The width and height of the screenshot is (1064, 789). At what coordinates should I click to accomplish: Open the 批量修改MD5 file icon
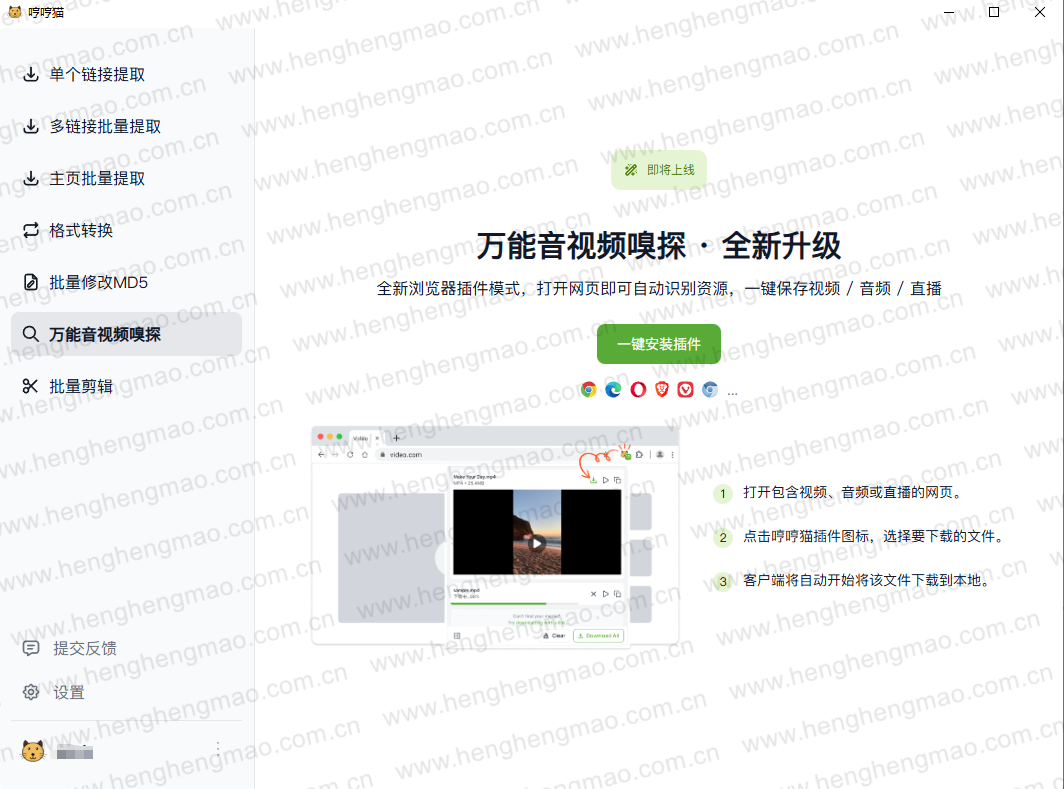pos(31,283)
